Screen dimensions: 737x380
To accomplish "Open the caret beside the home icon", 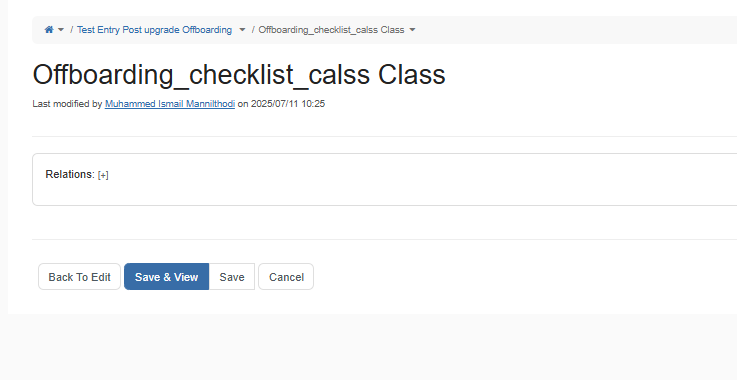I will pos(61,30).
